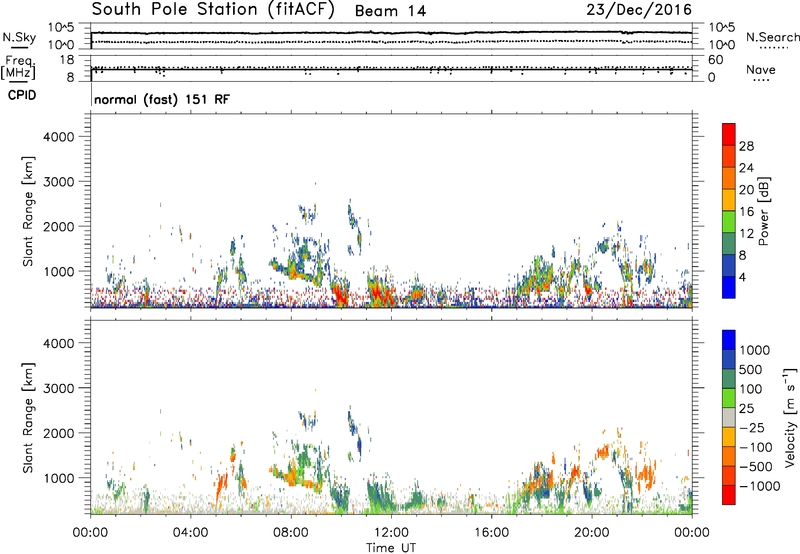Image resolution: width=800 pixels, height=554 pixels.
Task: Click the '25' value on velocity colorbar
Action: pos(746,409)
